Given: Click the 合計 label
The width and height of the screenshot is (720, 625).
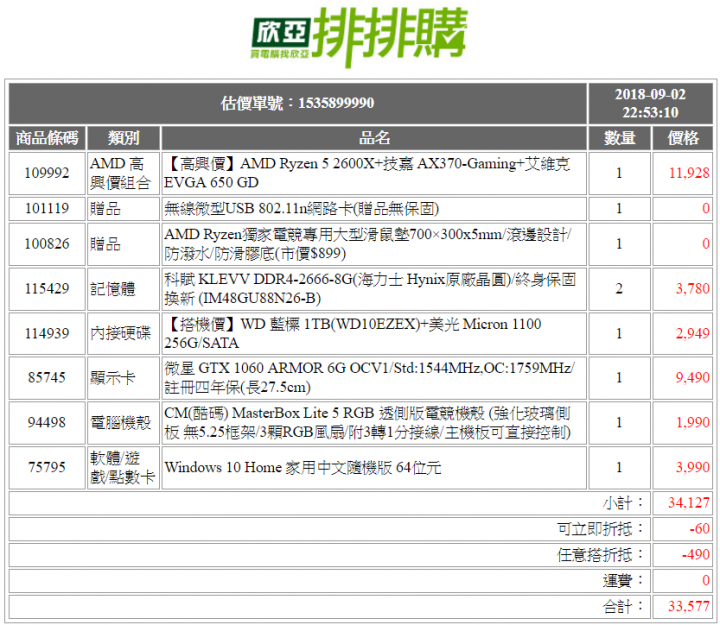Looking at the screenshot, I should pyautogui.click(x=623, y=607).
